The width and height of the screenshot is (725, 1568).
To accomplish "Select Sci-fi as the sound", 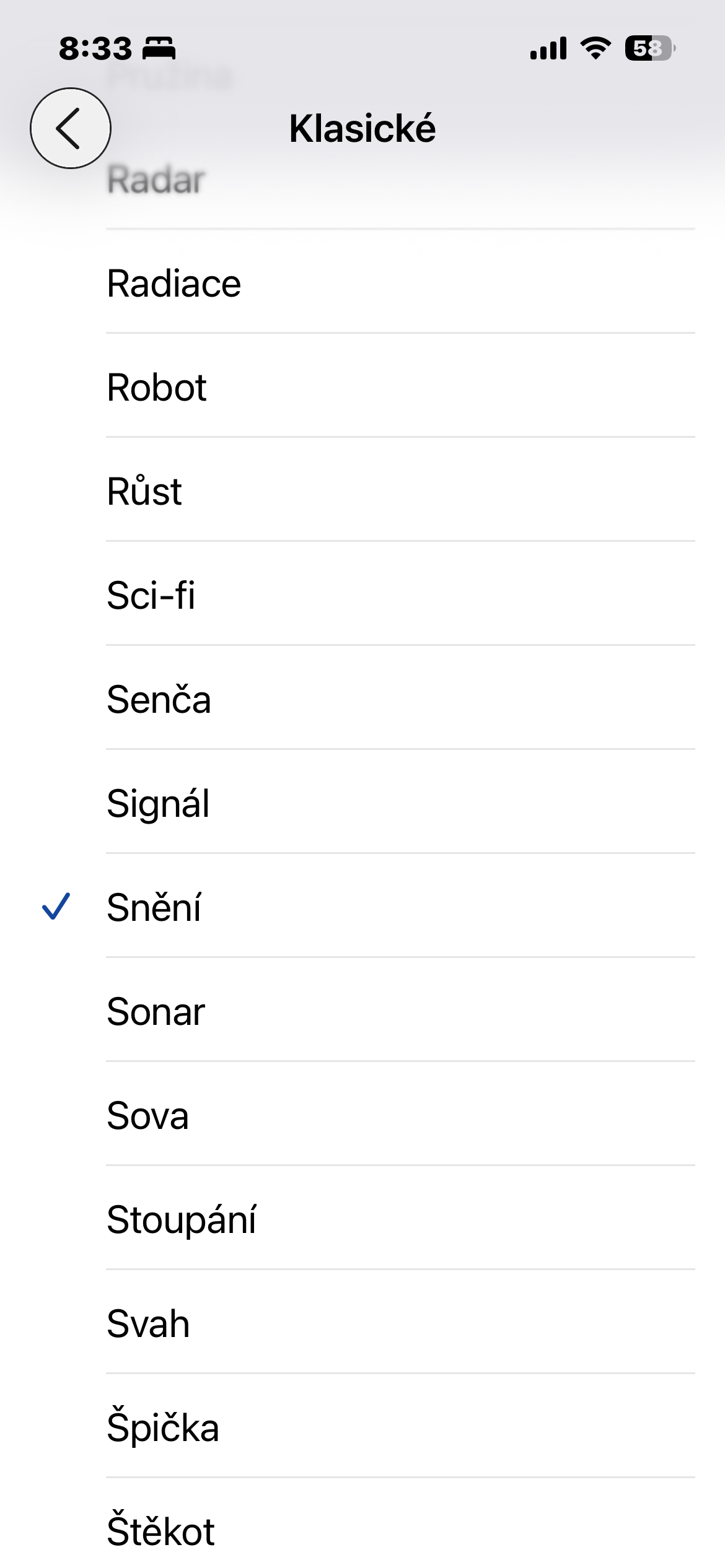I will coord(151,596).
